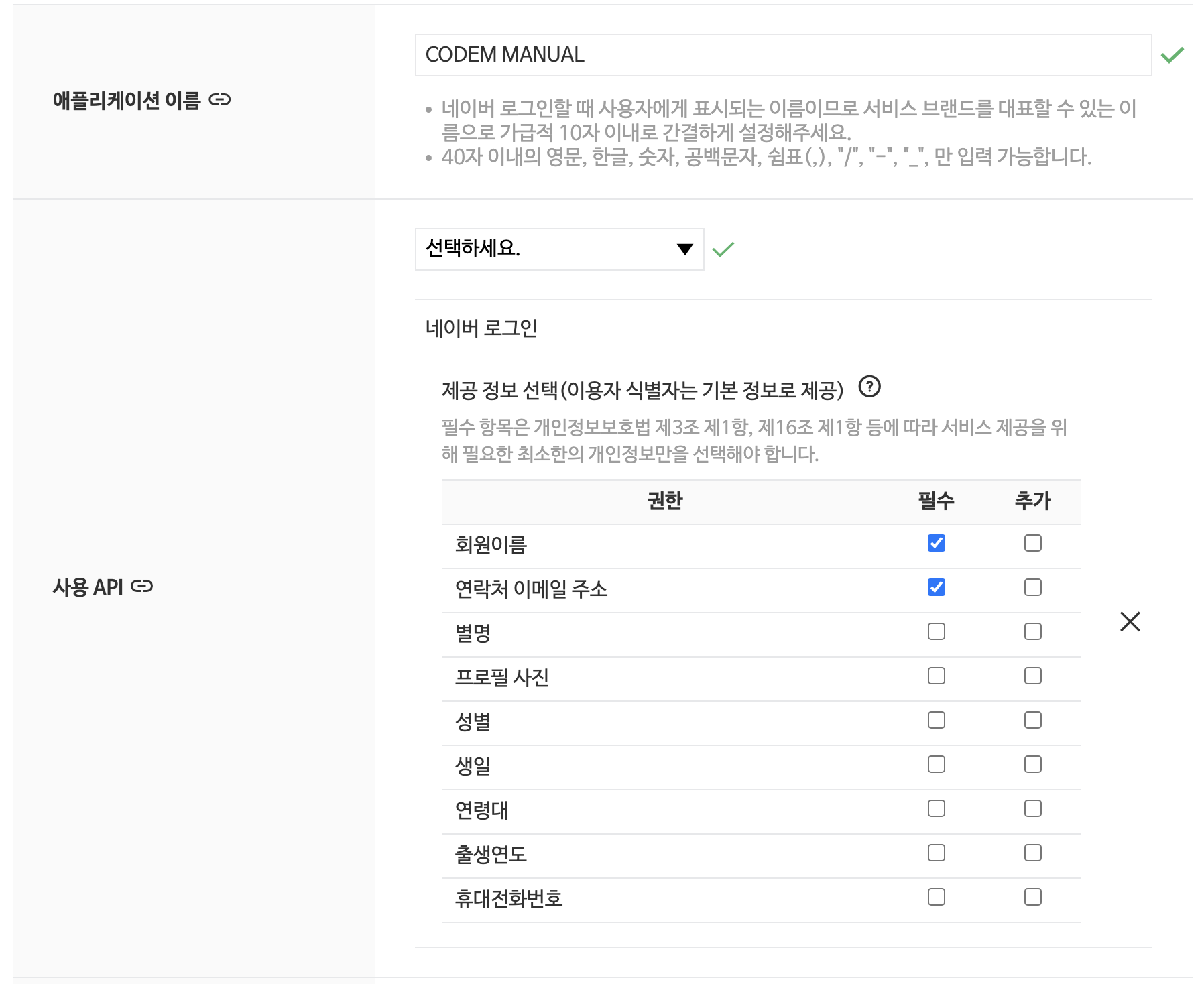The height and width of the screenshot is (984, 1204).
Task: Check 필수 checkbox for 별명
Action: [x=937, y=631]
